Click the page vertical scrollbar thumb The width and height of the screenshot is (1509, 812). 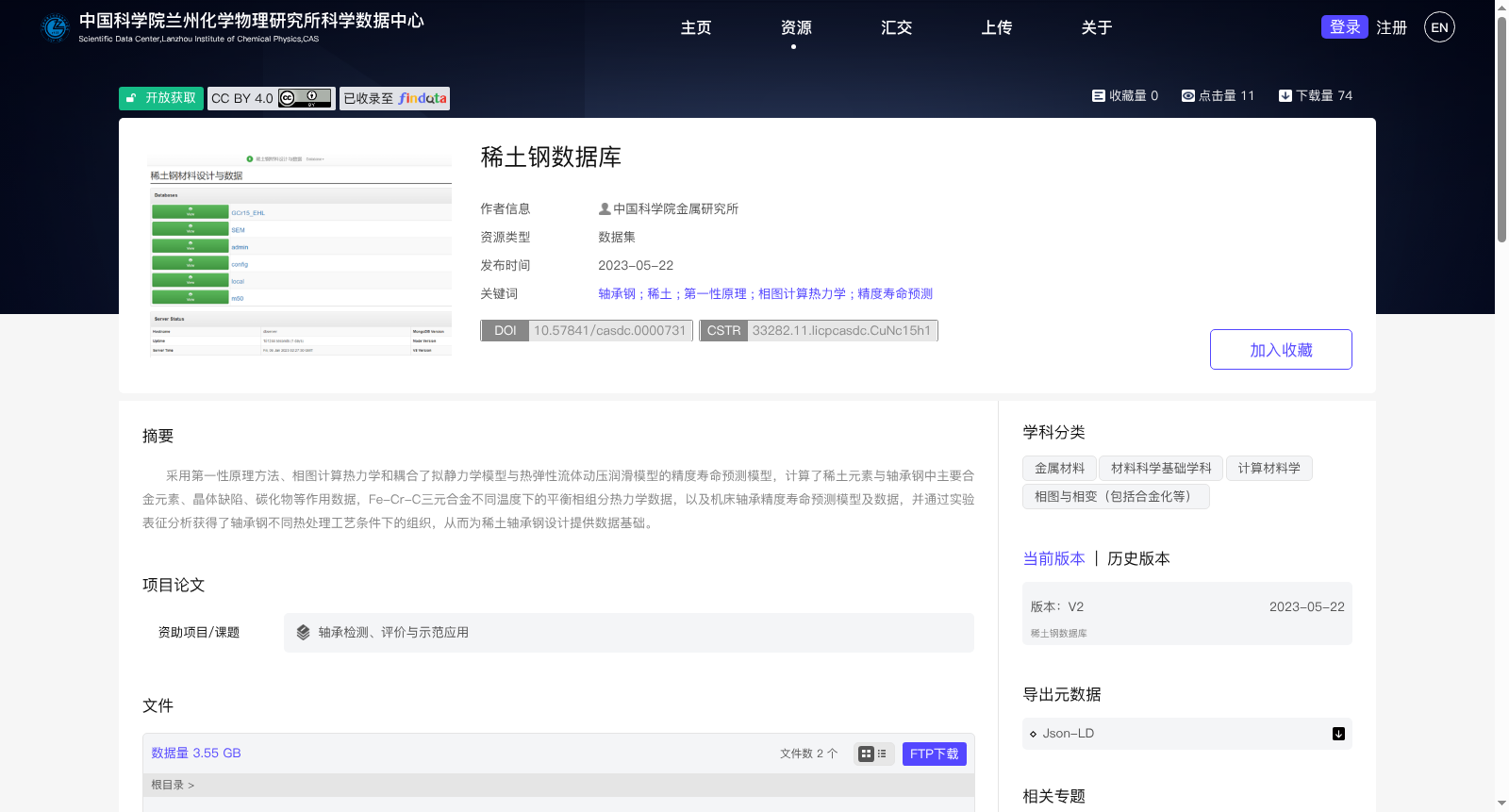[1501, 129]
